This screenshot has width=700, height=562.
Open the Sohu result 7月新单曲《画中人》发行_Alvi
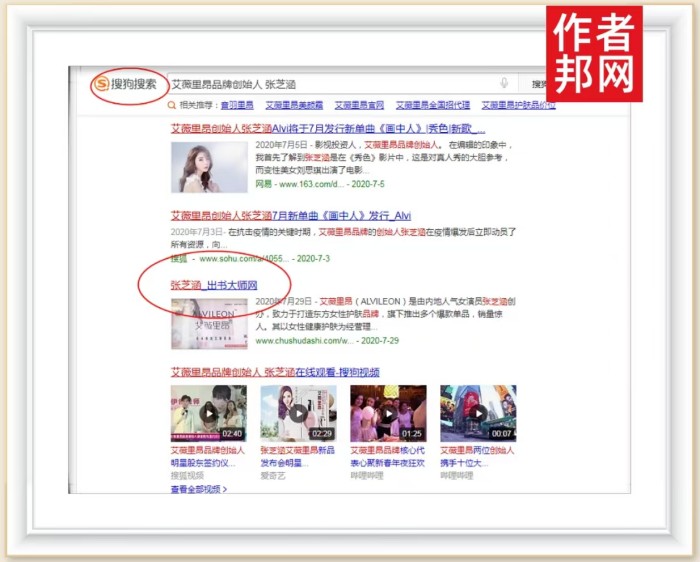click(290, 215)
